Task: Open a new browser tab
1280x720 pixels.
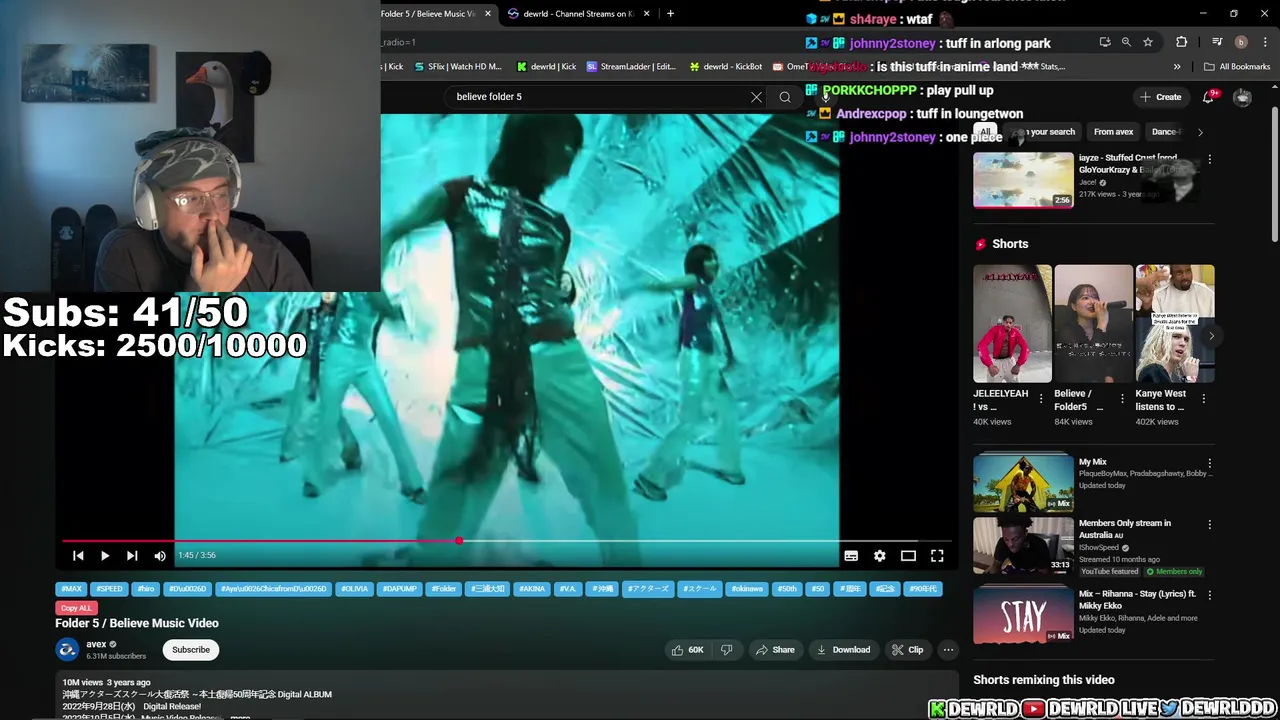Action: tap(670, 14)
